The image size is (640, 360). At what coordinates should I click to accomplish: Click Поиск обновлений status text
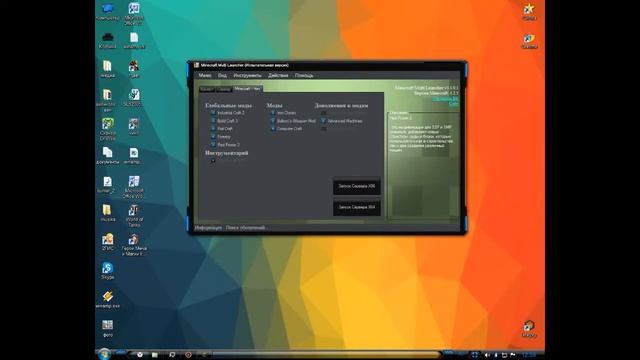(245, 228)
